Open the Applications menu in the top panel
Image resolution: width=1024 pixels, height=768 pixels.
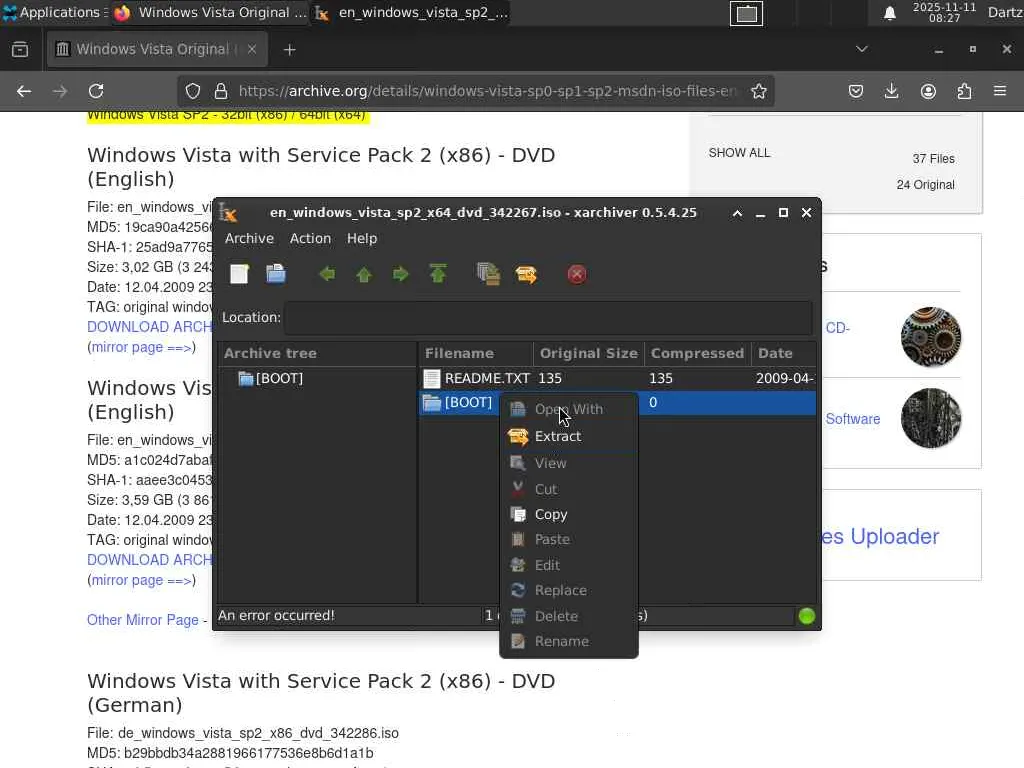point(50,12)
